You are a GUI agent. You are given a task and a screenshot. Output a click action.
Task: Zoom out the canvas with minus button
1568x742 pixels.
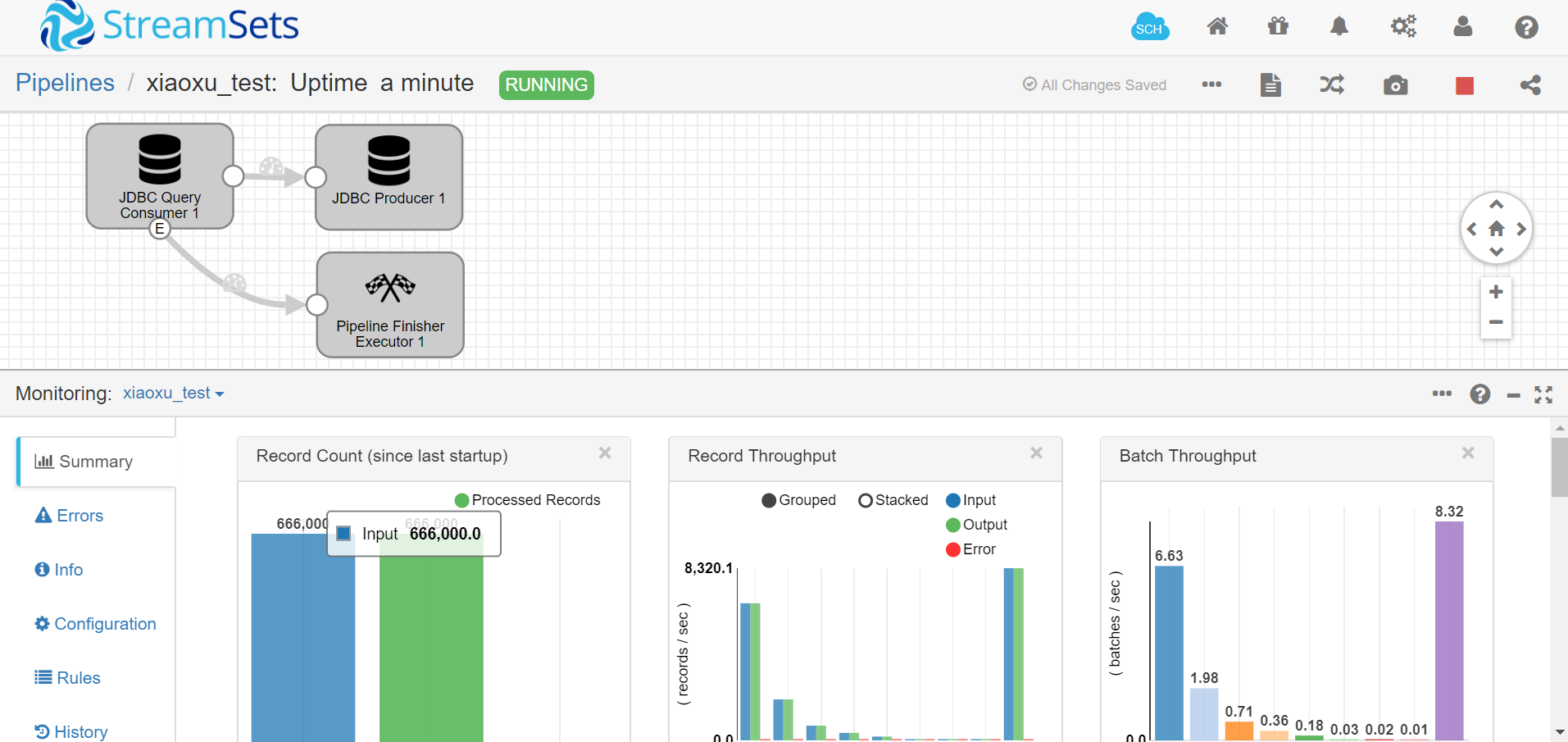[x=1496, y=322]
